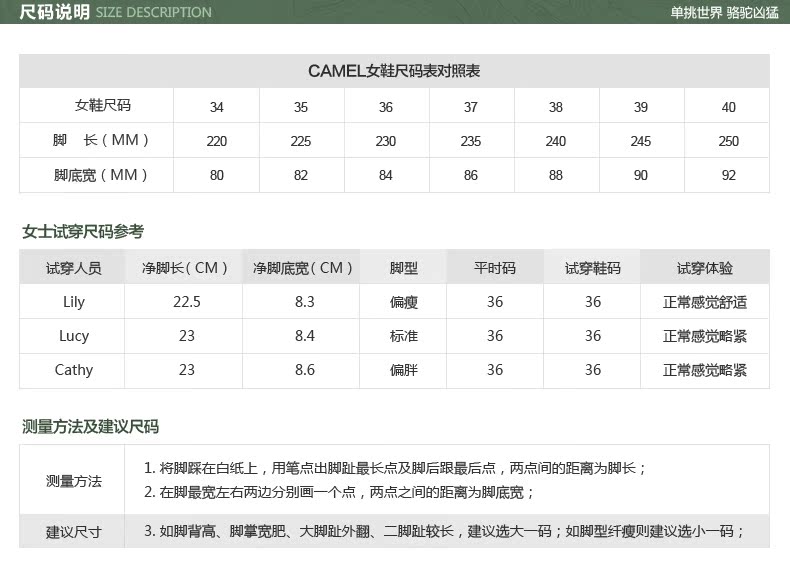Screen dimensions: 790x578
Task: Click foot width value '82'
Action: click(x=301, y=175)
